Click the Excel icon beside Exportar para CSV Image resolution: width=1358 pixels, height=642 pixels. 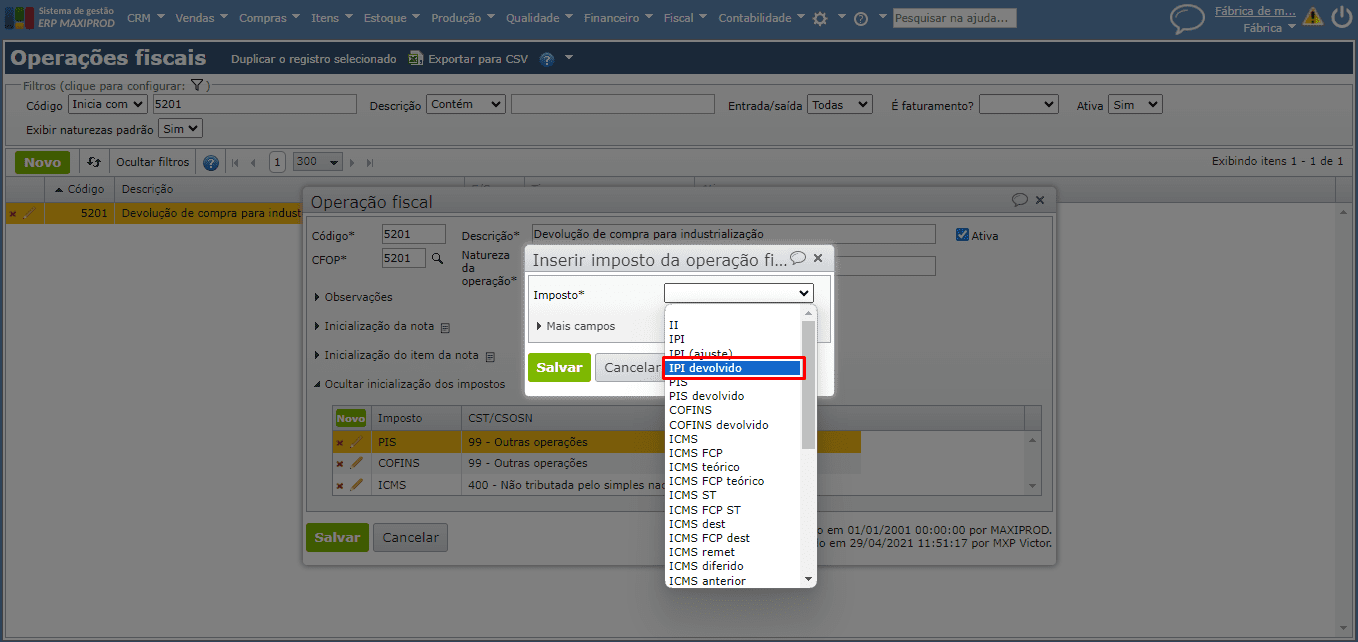[x=416, y=59]
